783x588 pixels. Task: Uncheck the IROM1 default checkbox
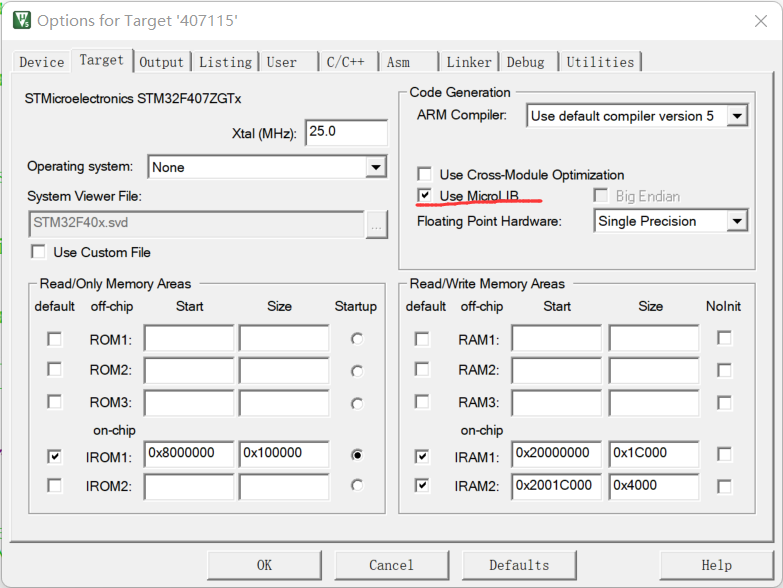54,456
